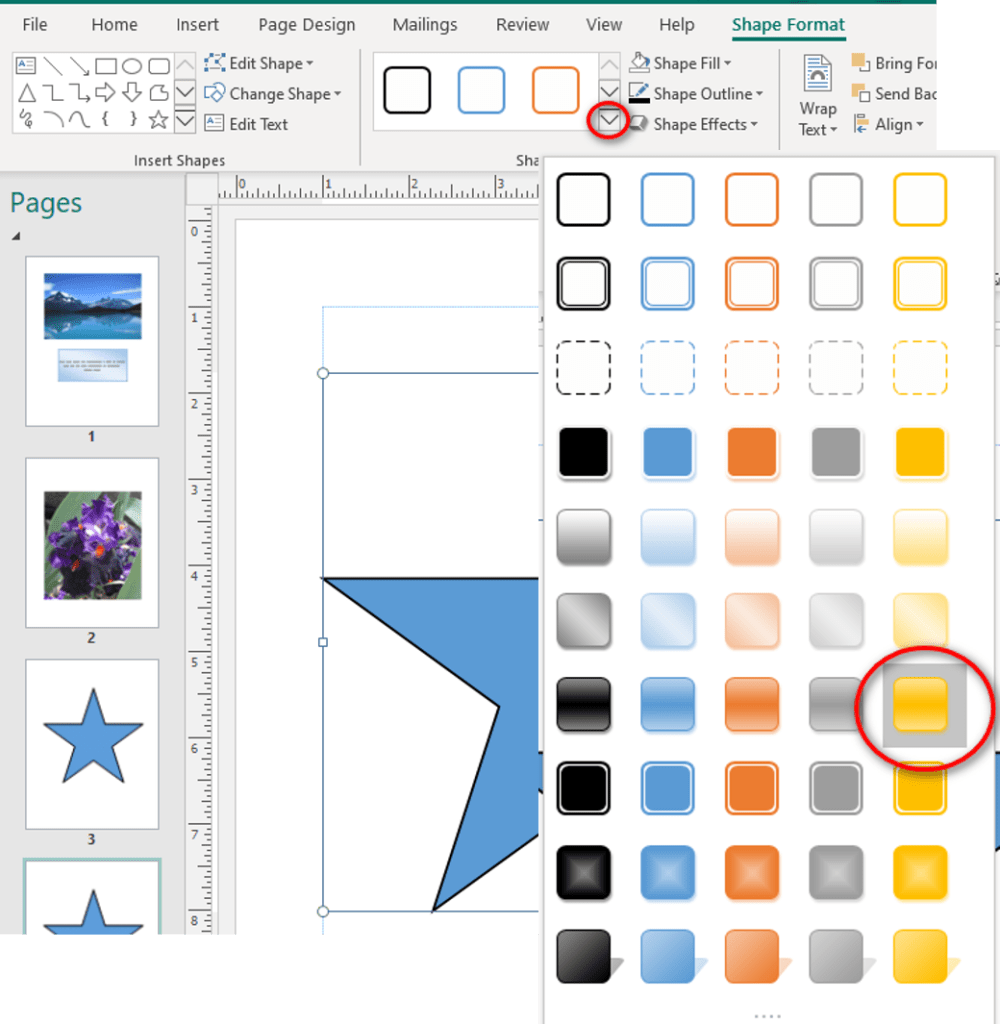Insert the Isosceles Triangle shape
The width and height of the screenshot is (1000, 1024).
[x=26, y=93]
